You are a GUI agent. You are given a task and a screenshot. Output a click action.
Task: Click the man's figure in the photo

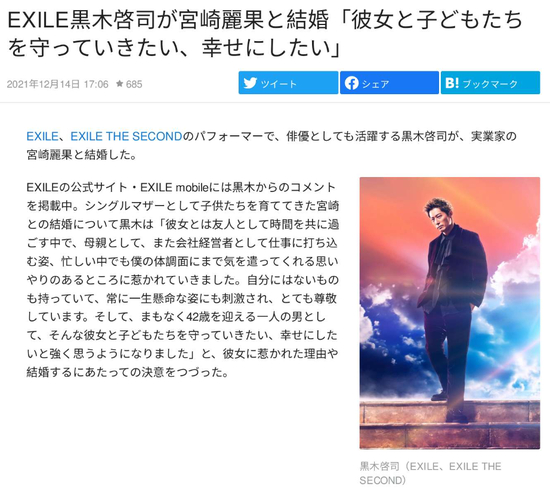(451, 309)
